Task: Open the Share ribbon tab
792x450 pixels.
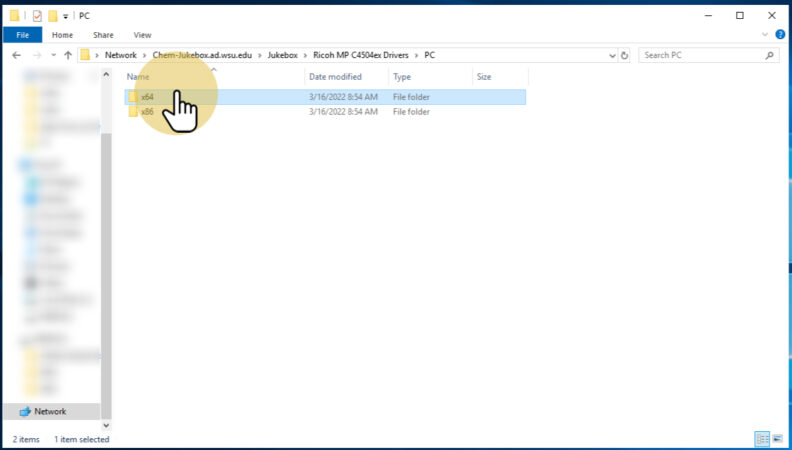Action: coord(103,34)
